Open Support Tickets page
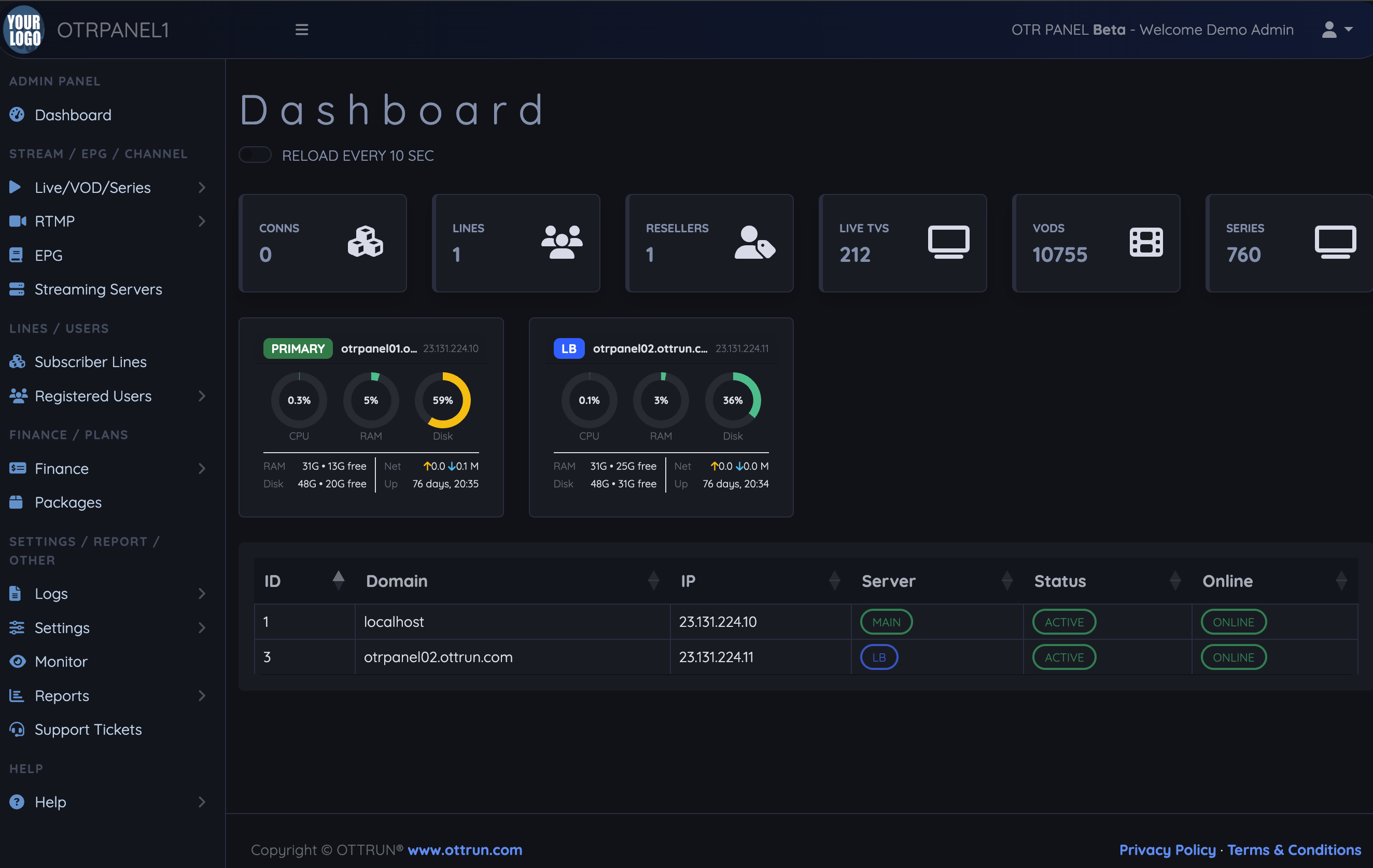This screenshot has width=1373, height=868. point(88,730)
